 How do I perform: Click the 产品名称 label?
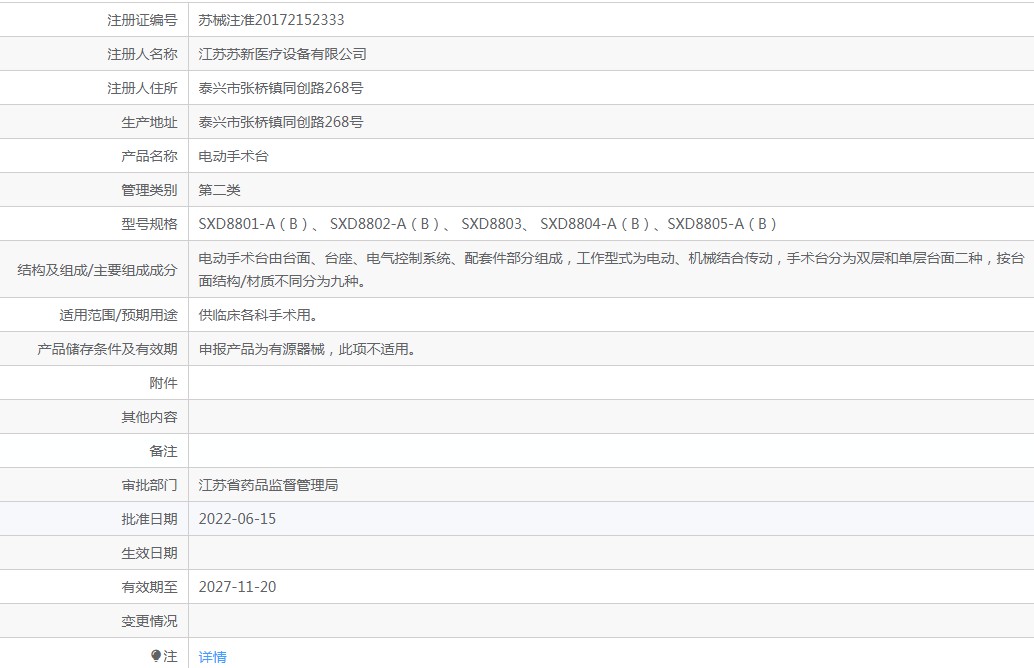tap(149, 156)
